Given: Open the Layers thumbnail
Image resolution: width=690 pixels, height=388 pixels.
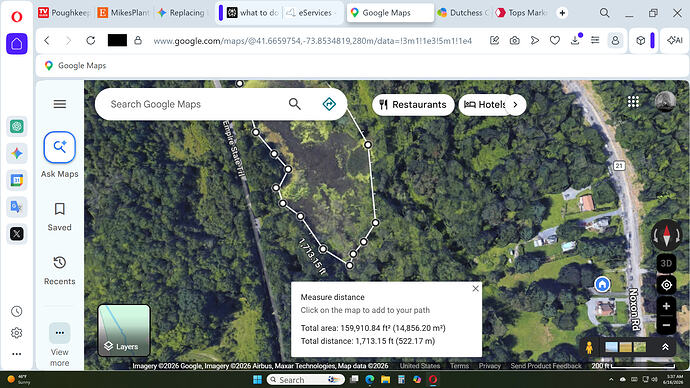Looking at the screenshot, I should coord(124,330).
